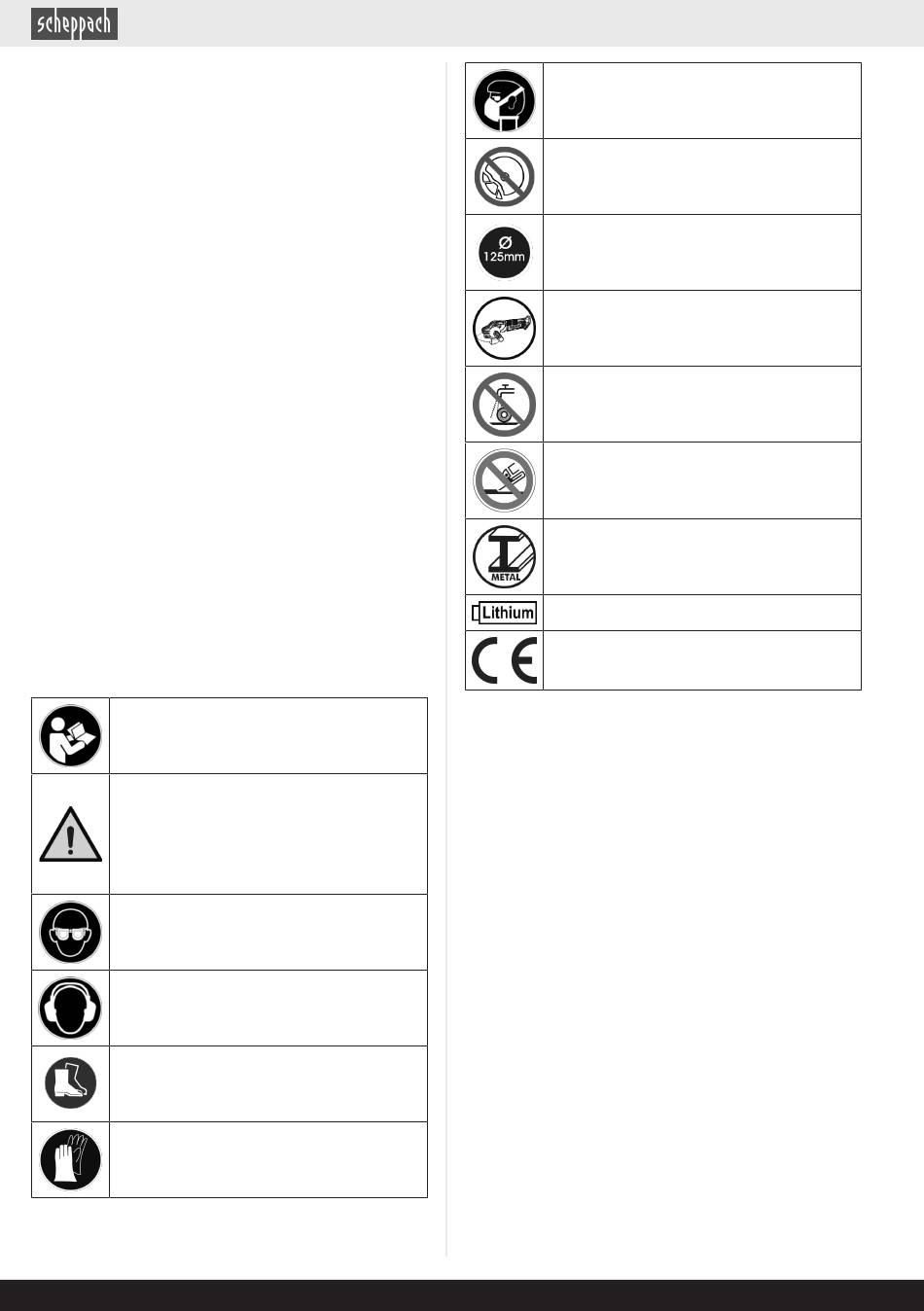Click the angle grinder two-hand symbol
This screenshot has height=1311, width=924.
pyautogui.click(x=504, y=328)
